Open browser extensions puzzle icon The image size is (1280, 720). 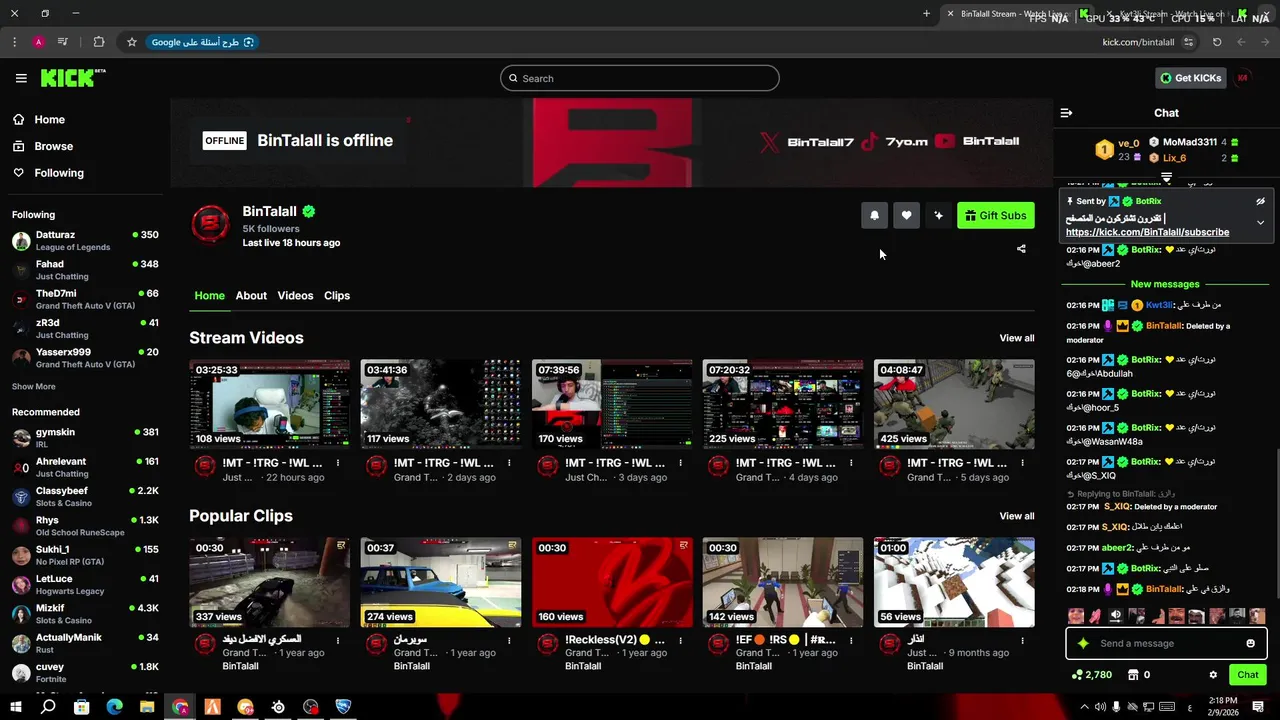pyautogui.click(x=98, y=42)
